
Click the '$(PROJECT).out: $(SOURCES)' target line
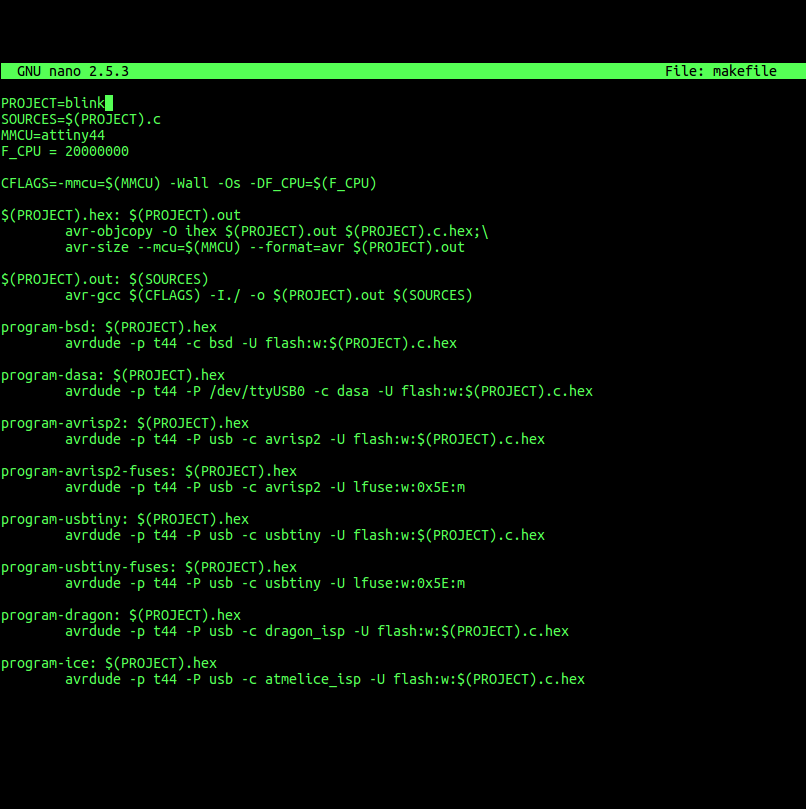(x=105, y=279)
